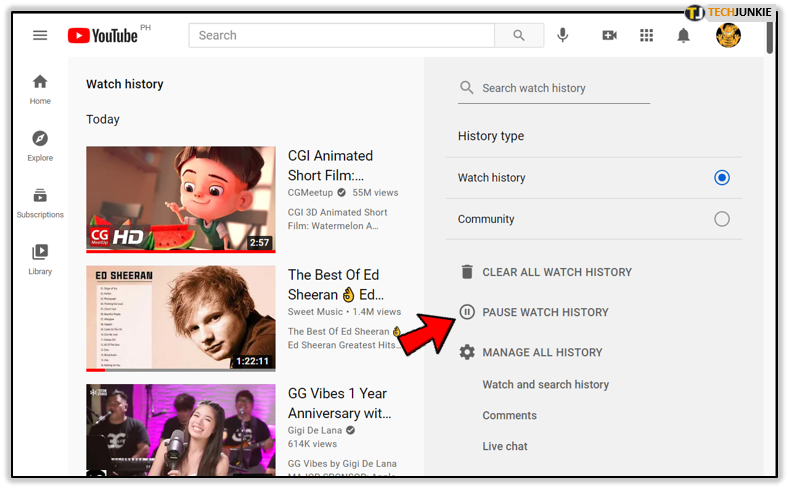Go to Home in sidebar
Viewport: 789px width, 489px height.
40,89
